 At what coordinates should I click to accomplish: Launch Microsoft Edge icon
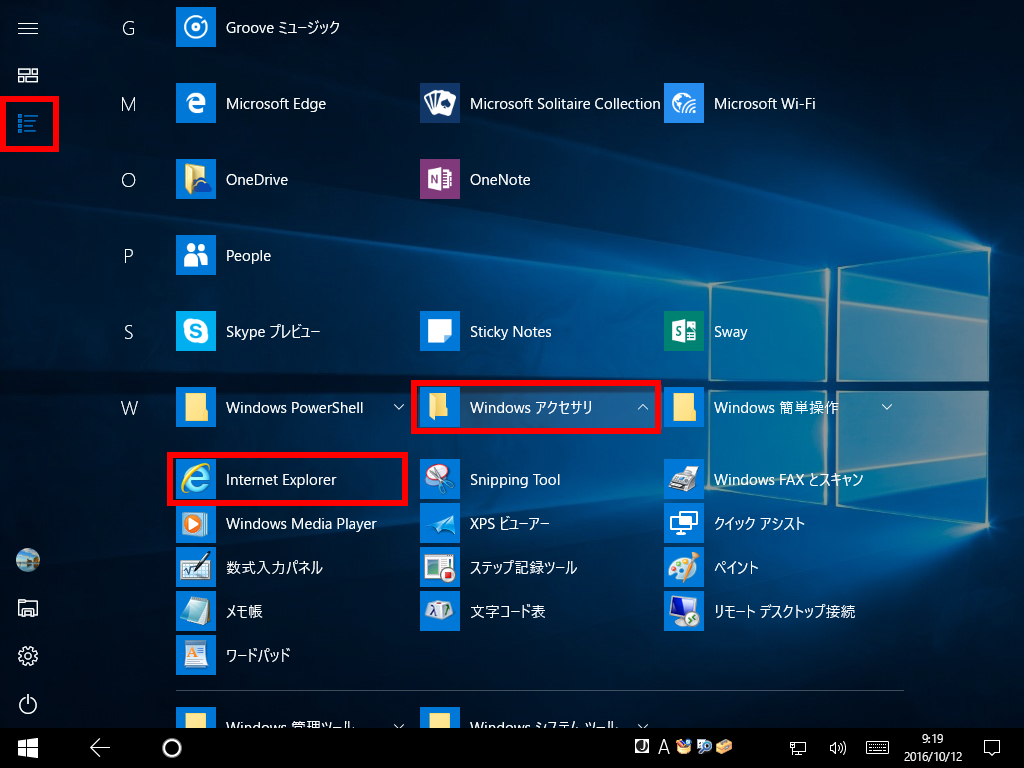[x=196, y=103]
